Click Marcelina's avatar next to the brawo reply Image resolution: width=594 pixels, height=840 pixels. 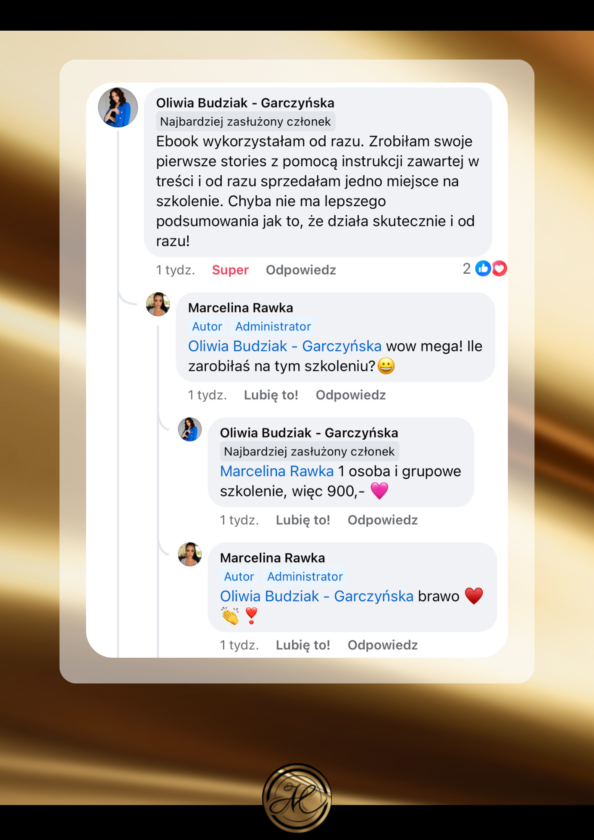[190, 554]
